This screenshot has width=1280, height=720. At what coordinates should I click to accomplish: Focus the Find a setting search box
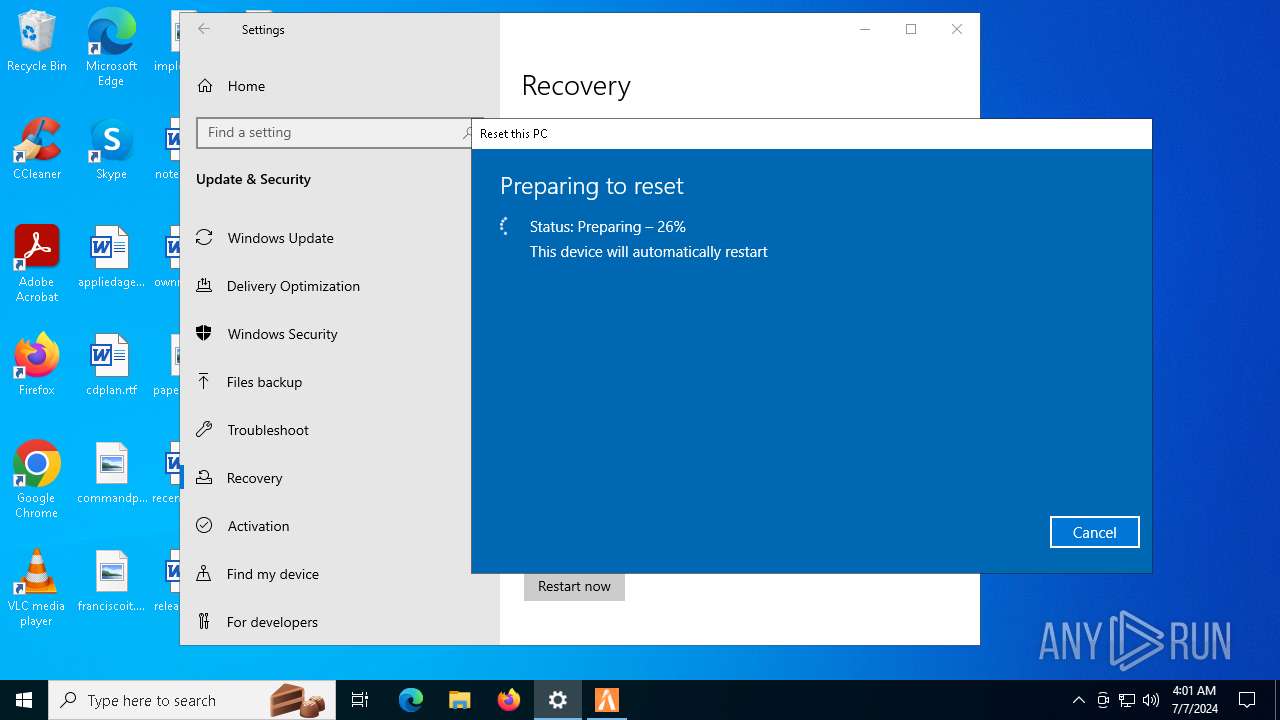[x=339, y=132]
